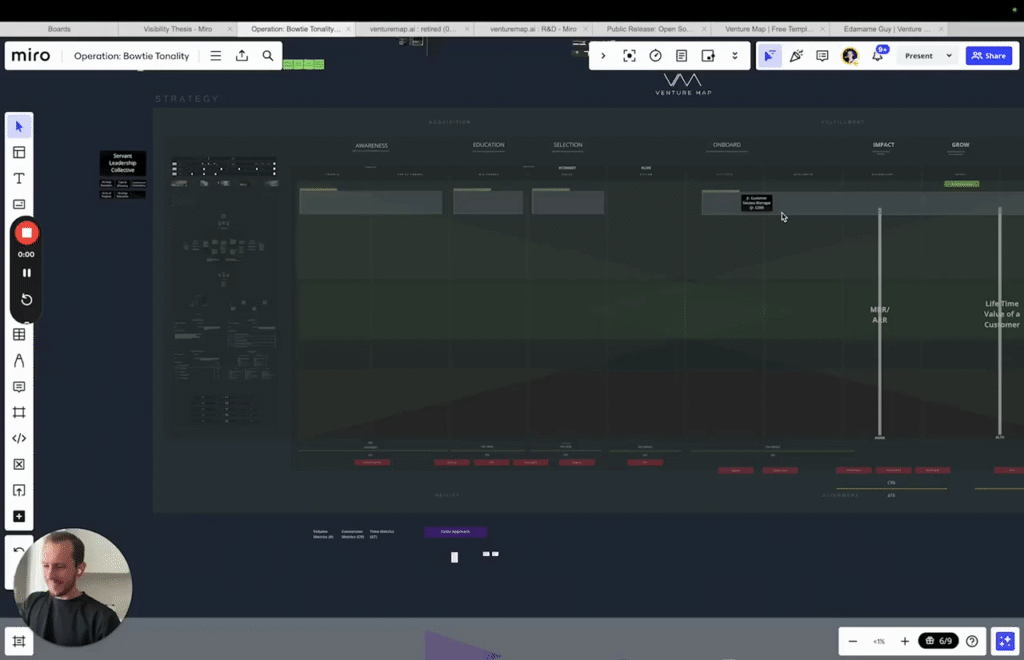Select the Text tool in left toolbar
1024x660 pixels.
(x=19, y=178)
